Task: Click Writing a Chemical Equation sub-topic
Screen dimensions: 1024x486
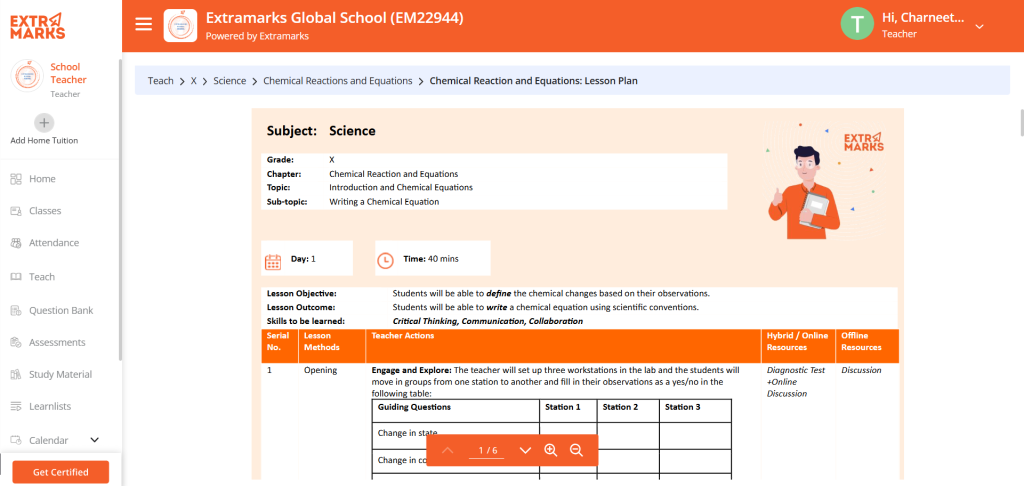Action: coord(384,202)
